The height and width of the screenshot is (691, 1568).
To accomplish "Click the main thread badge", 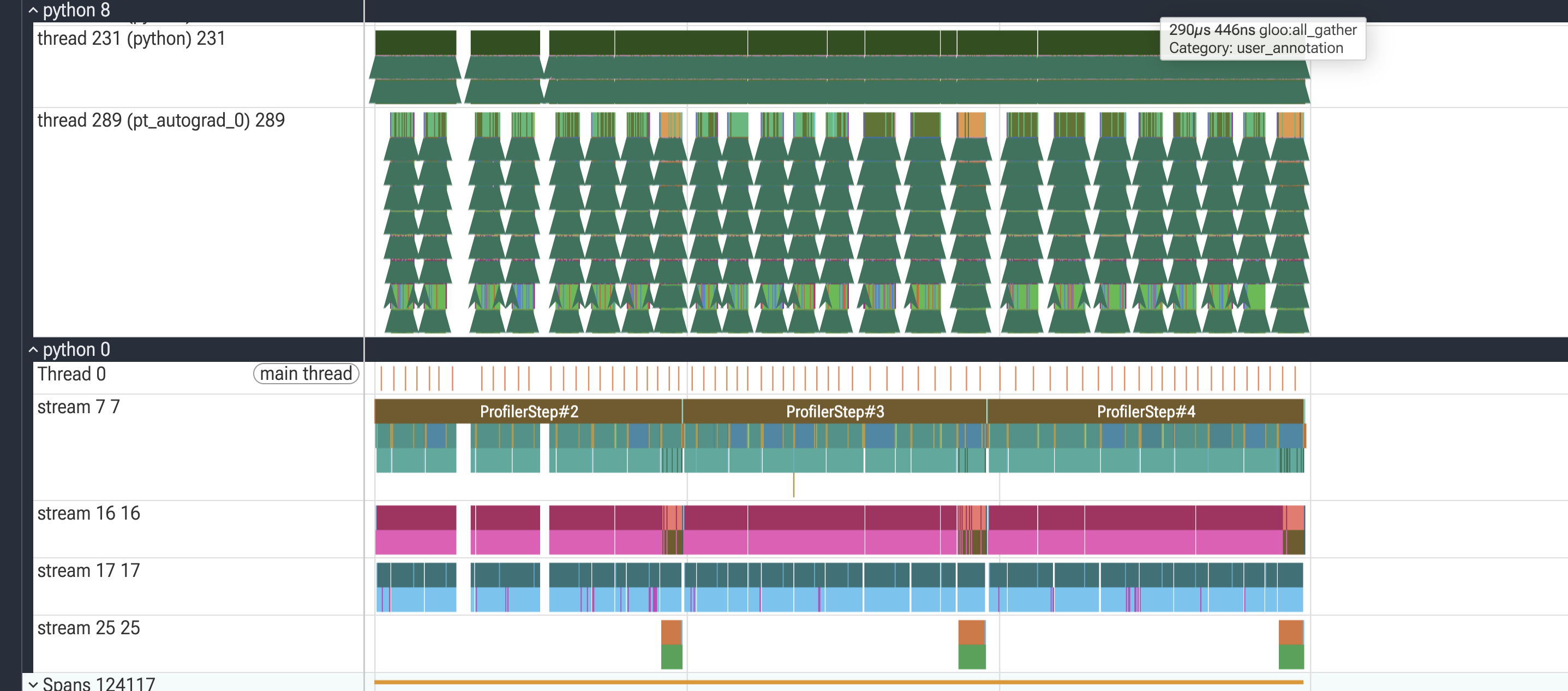I will pyautogui.click(x=306, y=374).
